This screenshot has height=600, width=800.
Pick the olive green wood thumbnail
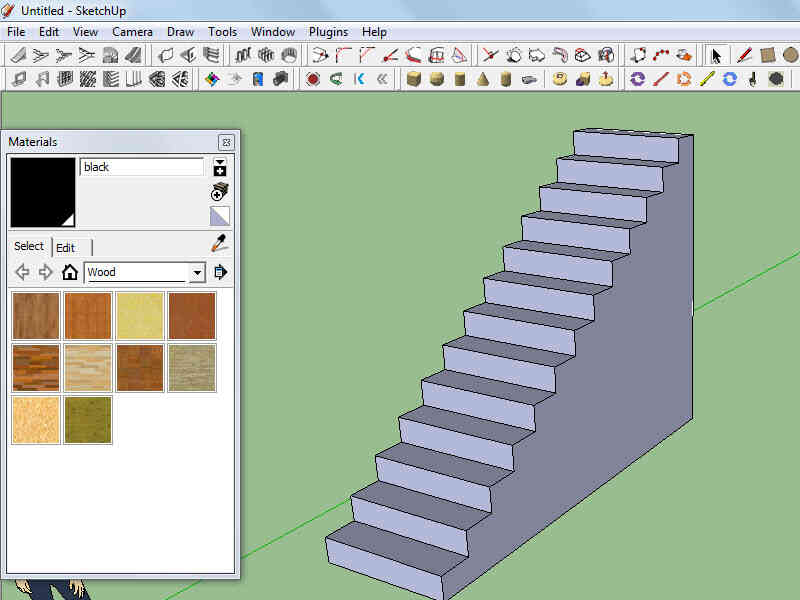(88, 420)
